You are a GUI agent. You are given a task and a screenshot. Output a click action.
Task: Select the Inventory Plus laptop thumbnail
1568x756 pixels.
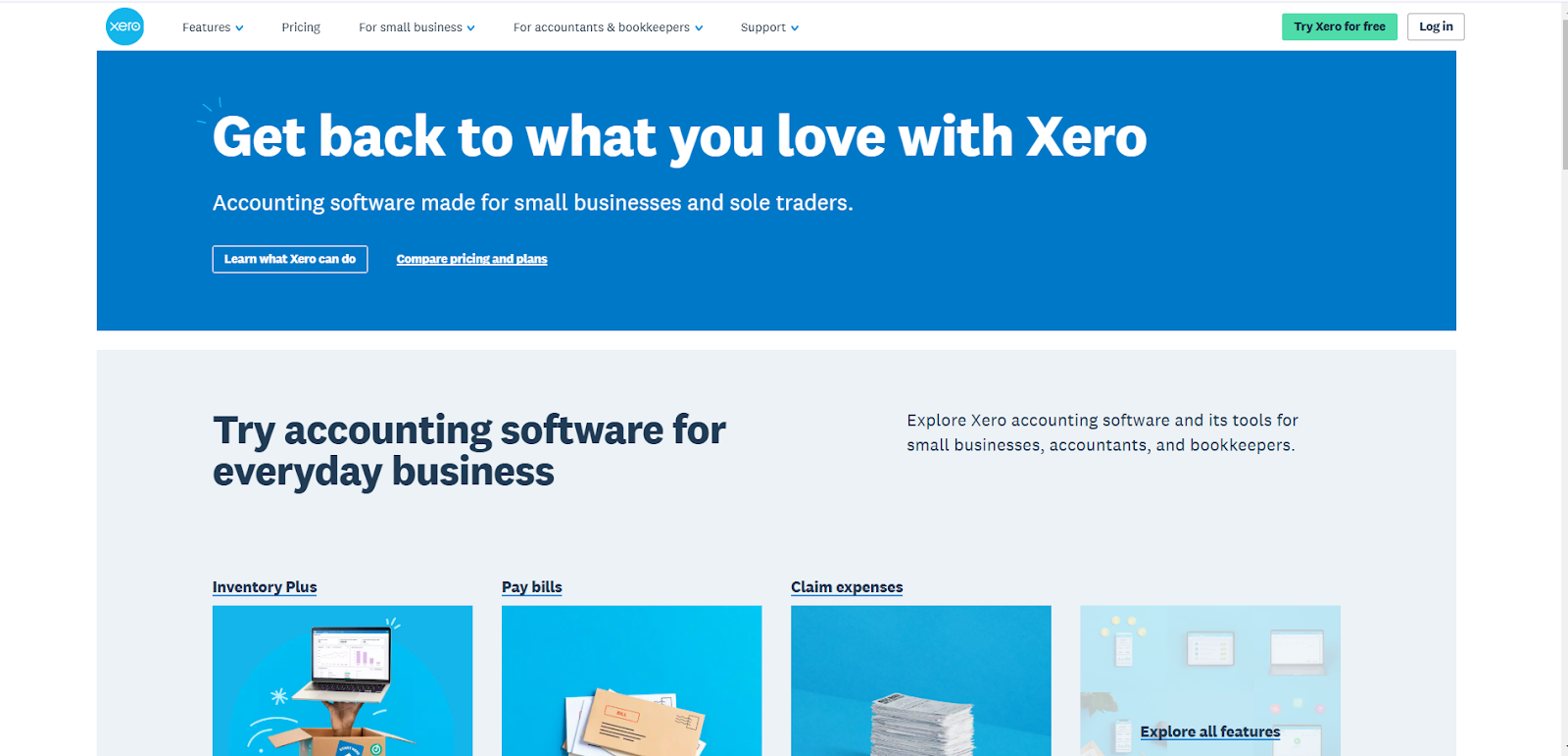point(342,680)
